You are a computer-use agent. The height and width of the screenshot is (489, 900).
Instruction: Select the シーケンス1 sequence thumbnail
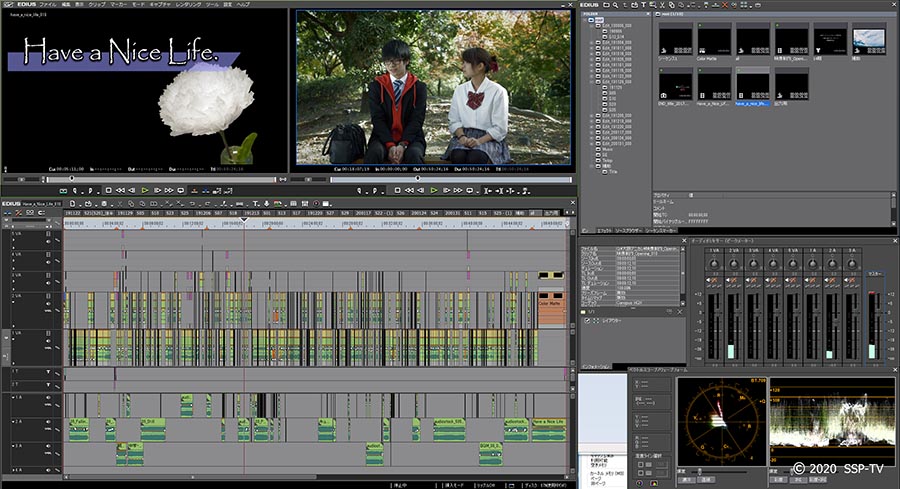point(675,40)
